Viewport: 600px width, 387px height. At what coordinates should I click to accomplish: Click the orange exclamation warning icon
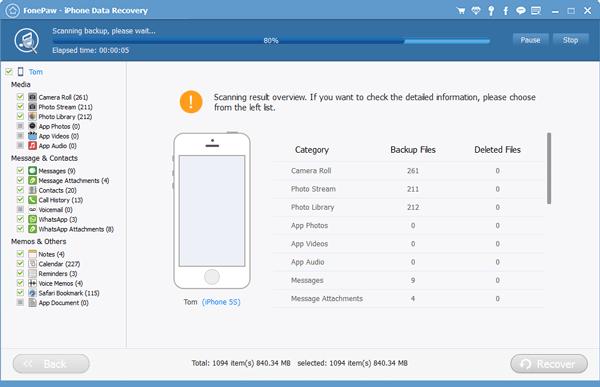point(191,102)
